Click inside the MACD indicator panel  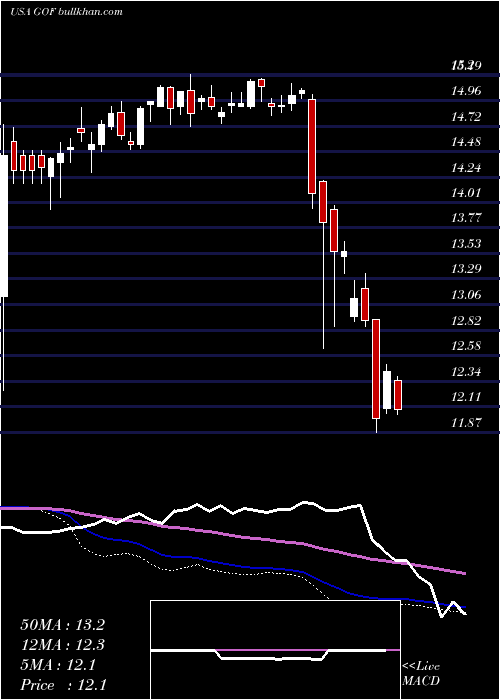[275, 650]
